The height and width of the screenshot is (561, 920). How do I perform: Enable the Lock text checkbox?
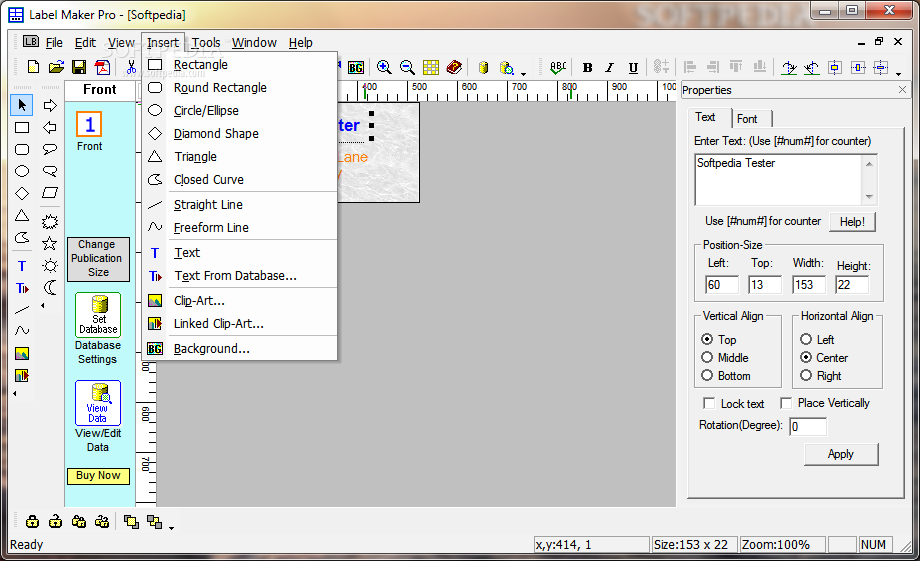(709, 403)
